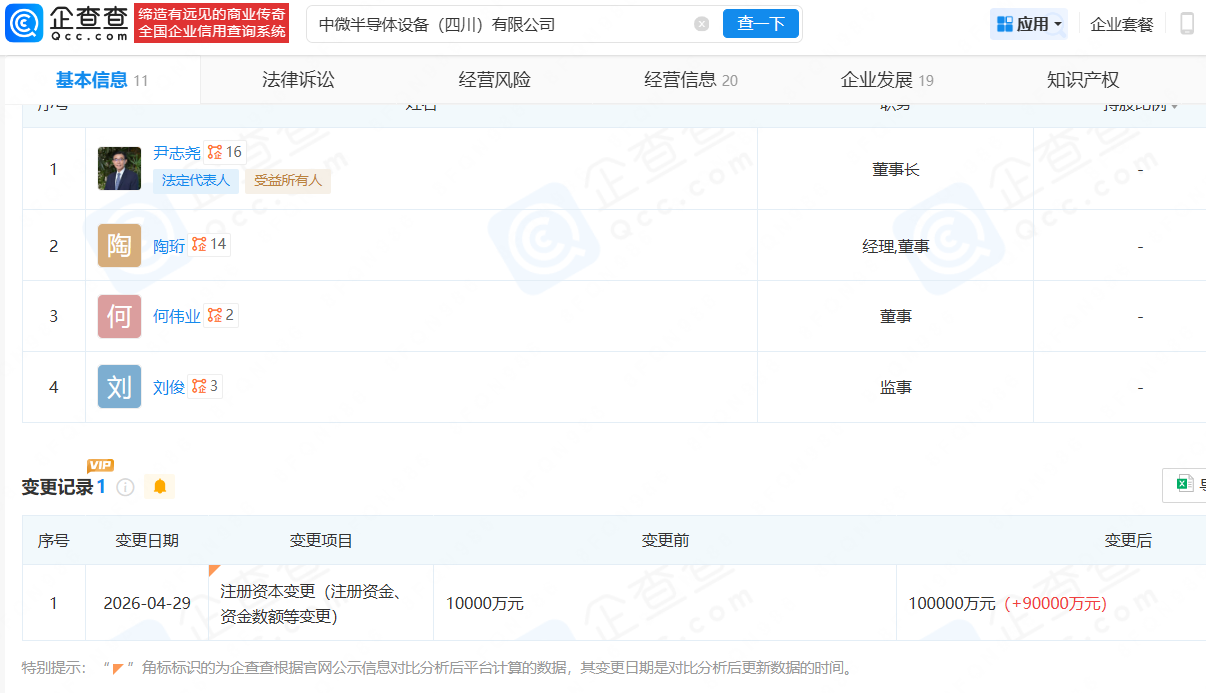
Task: Clear the search box with the X icon
Action: click(702, 24)
